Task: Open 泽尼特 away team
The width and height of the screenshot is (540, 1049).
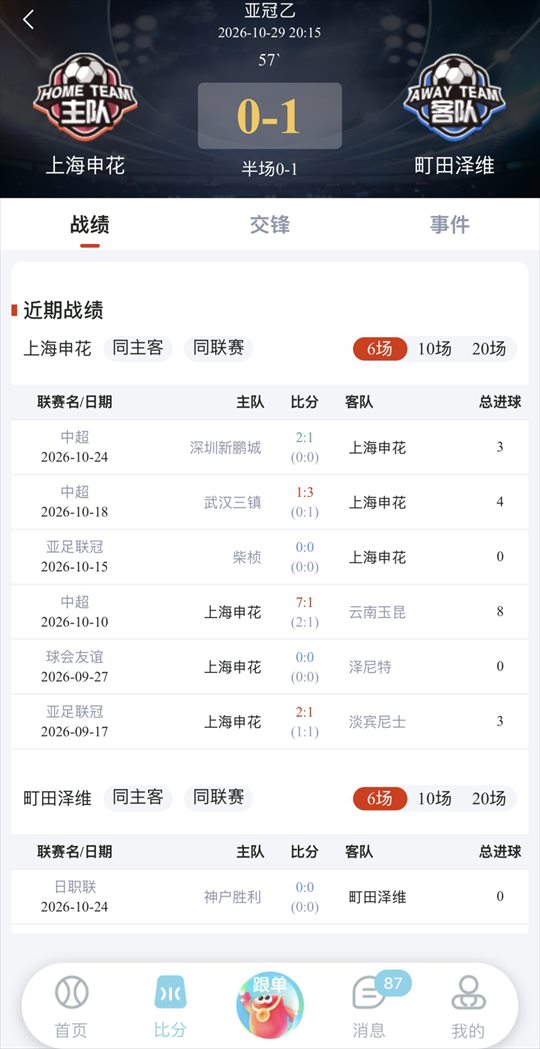Action: 370,667
